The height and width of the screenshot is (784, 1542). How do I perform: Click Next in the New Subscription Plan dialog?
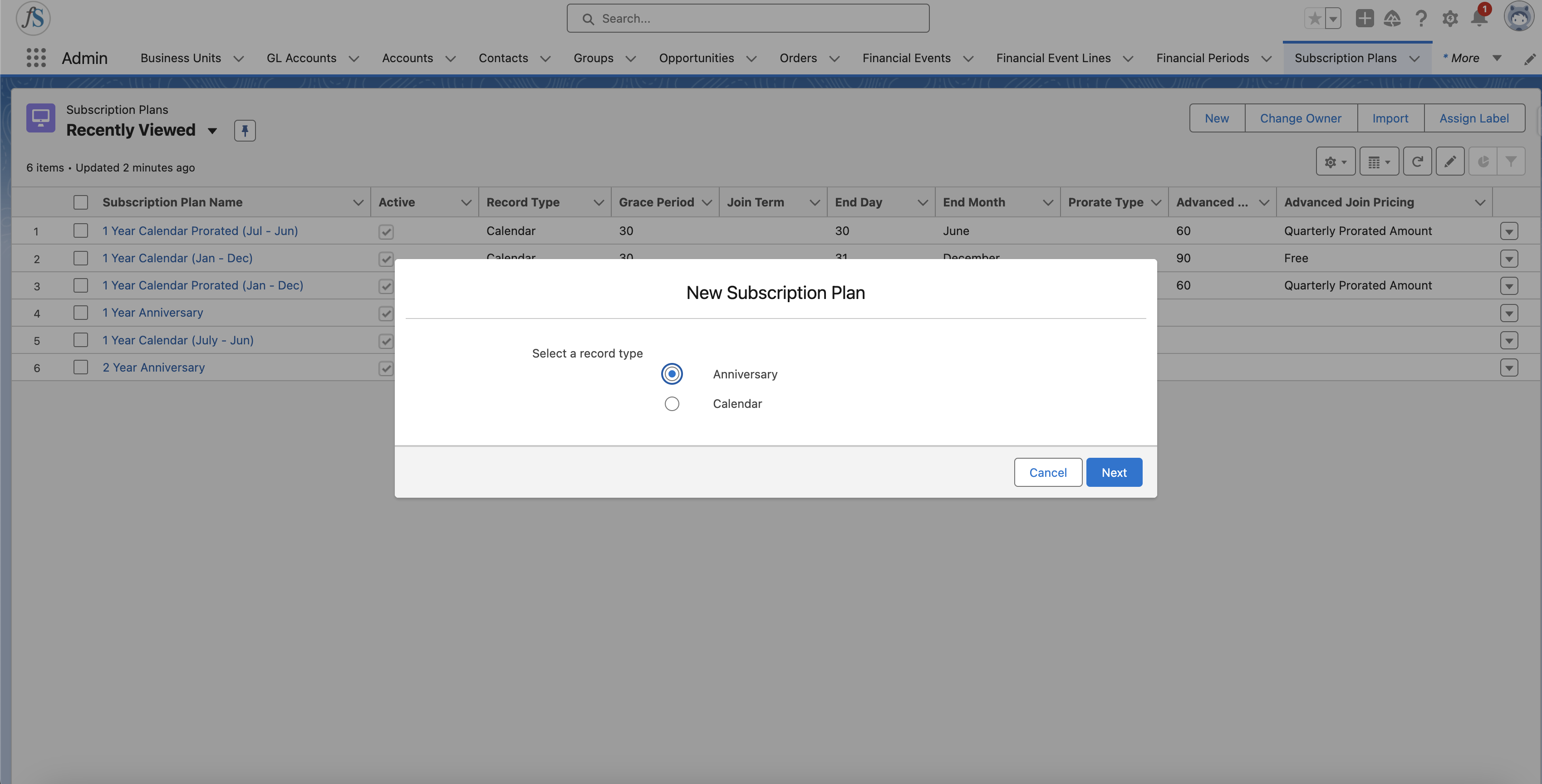point(1114,472)
